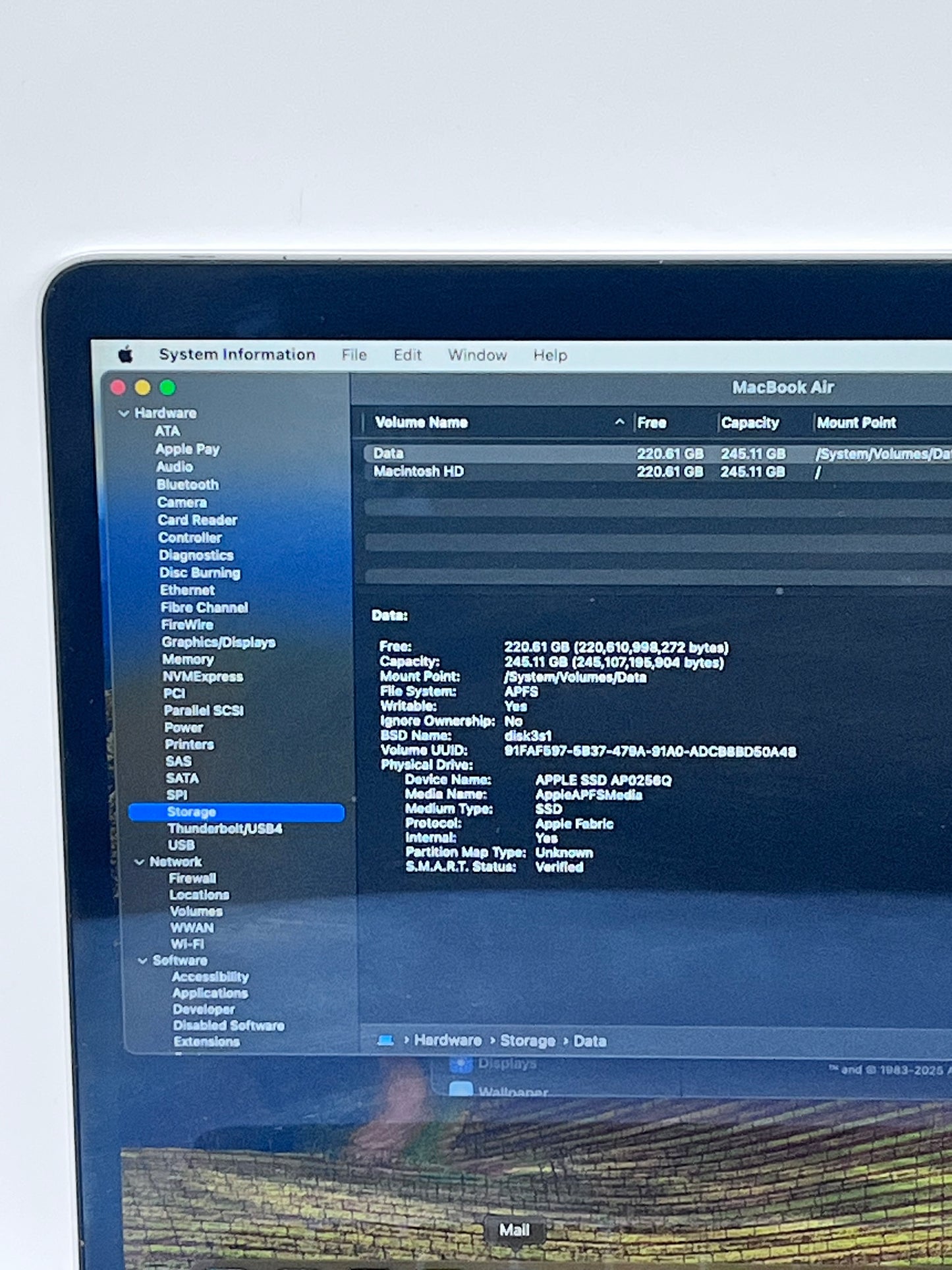Select the highlighted Storage item
Viewport: 952px width, 1270px height.
(237, 812)
